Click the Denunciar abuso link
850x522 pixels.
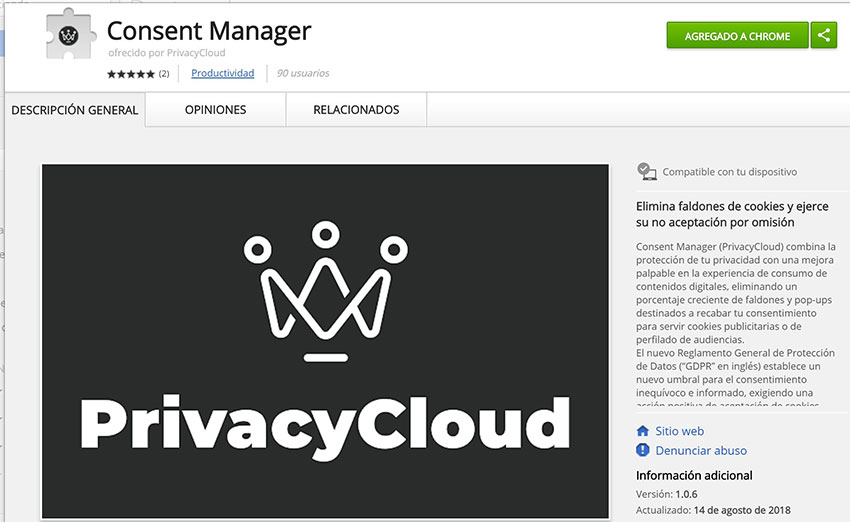pyautogui.click(x=701, y=450)
